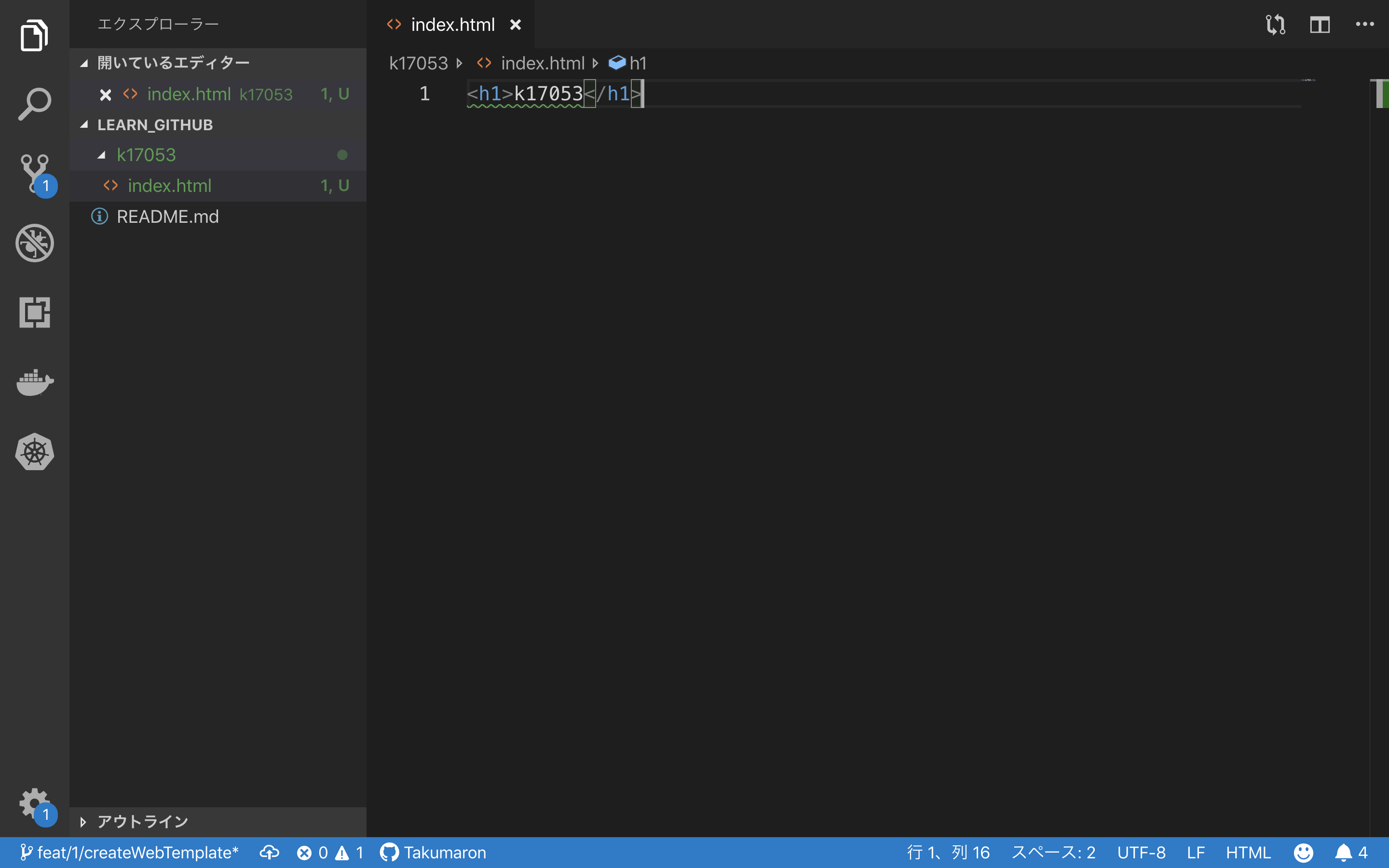Select index.html entry in open editors

tap(218, 94)
